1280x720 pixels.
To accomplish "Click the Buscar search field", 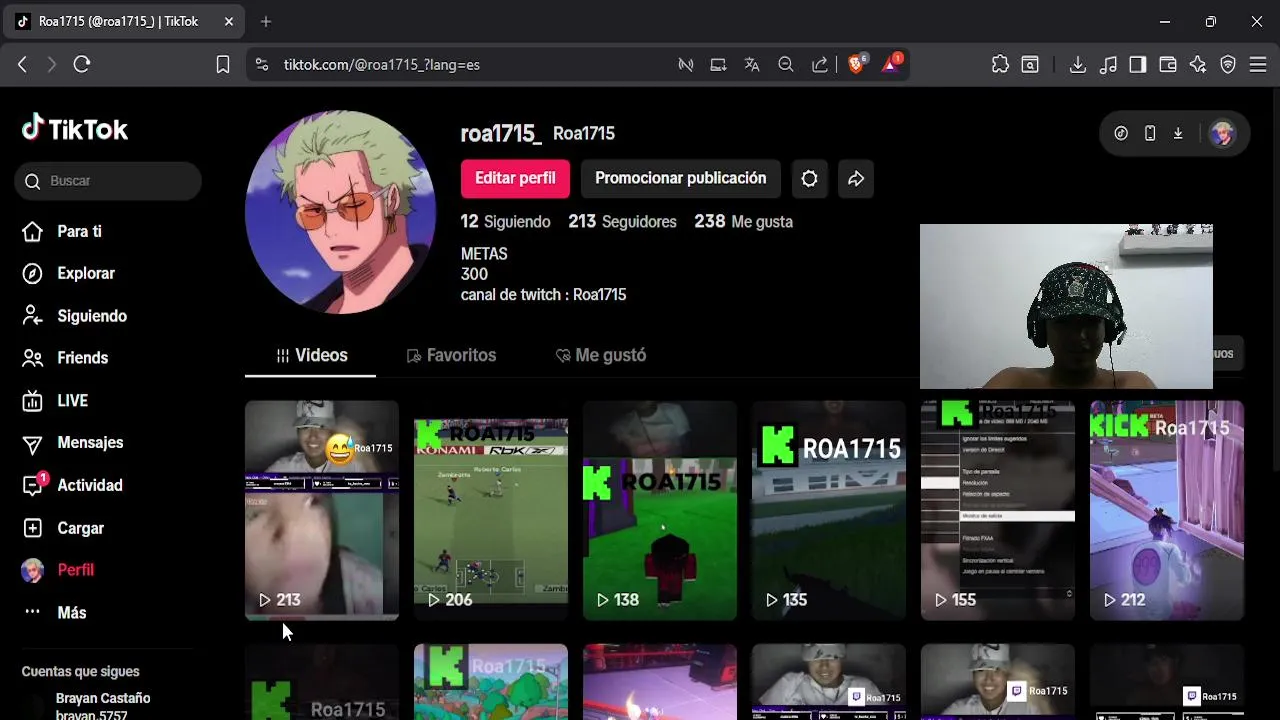I will coord(108,181).
